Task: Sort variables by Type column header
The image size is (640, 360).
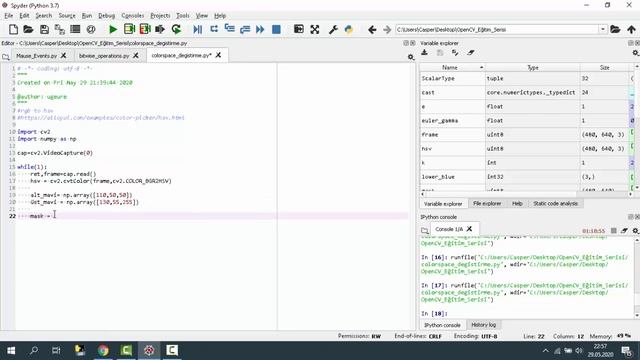Action: tap(533, 67)
